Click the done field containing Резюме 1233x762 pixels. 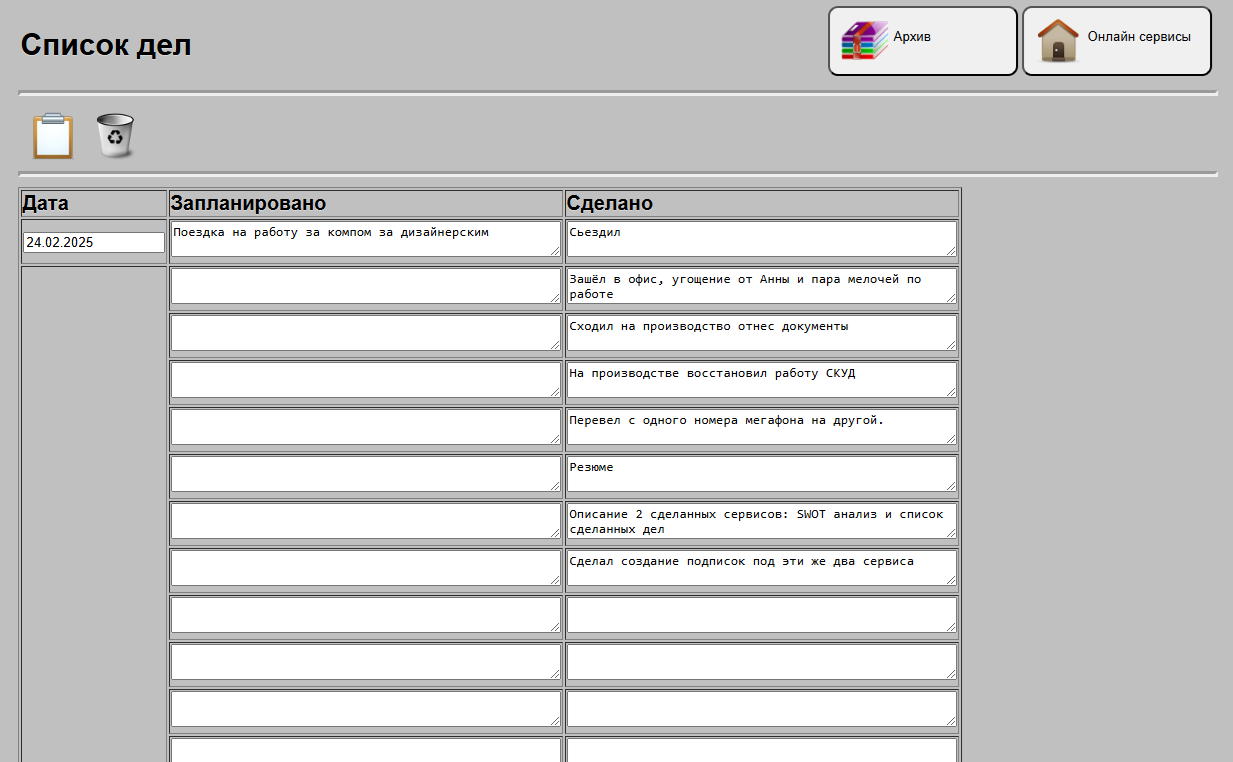pos(760,473)
